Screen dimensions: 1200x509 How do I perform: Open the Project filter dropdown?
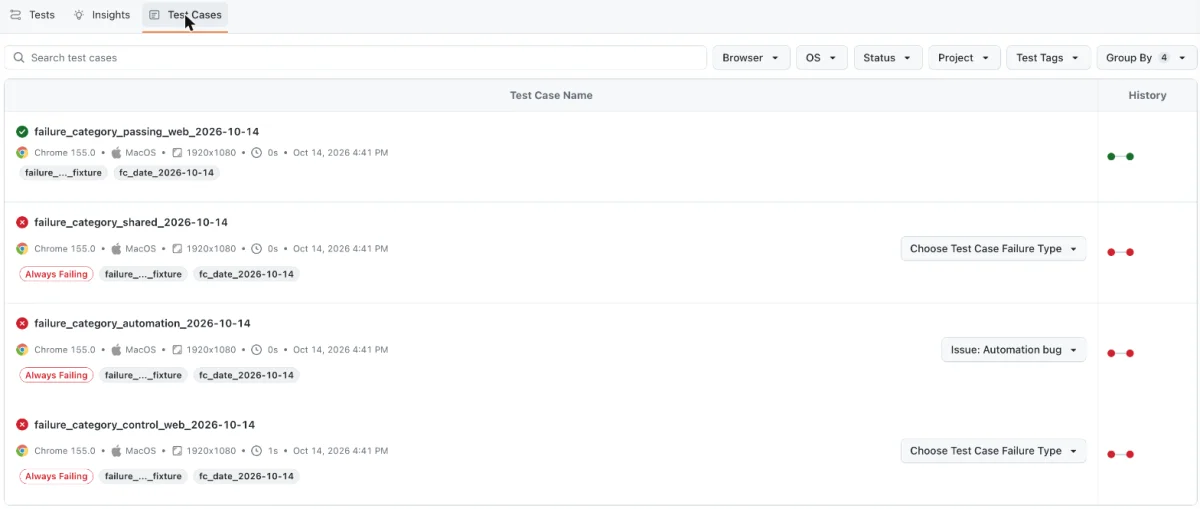(x=964, y=58)
